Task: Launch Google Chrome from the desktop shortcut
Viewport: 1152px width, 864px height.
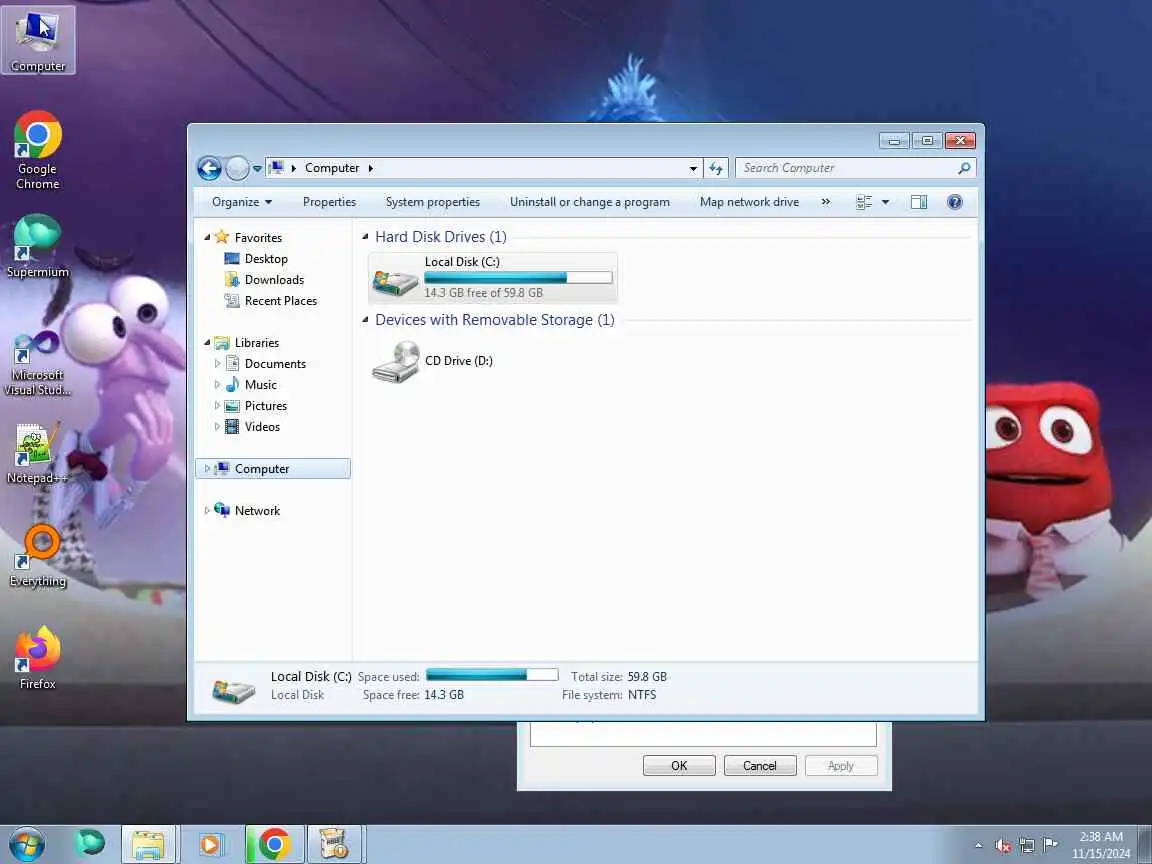Action: pos(37,150)
